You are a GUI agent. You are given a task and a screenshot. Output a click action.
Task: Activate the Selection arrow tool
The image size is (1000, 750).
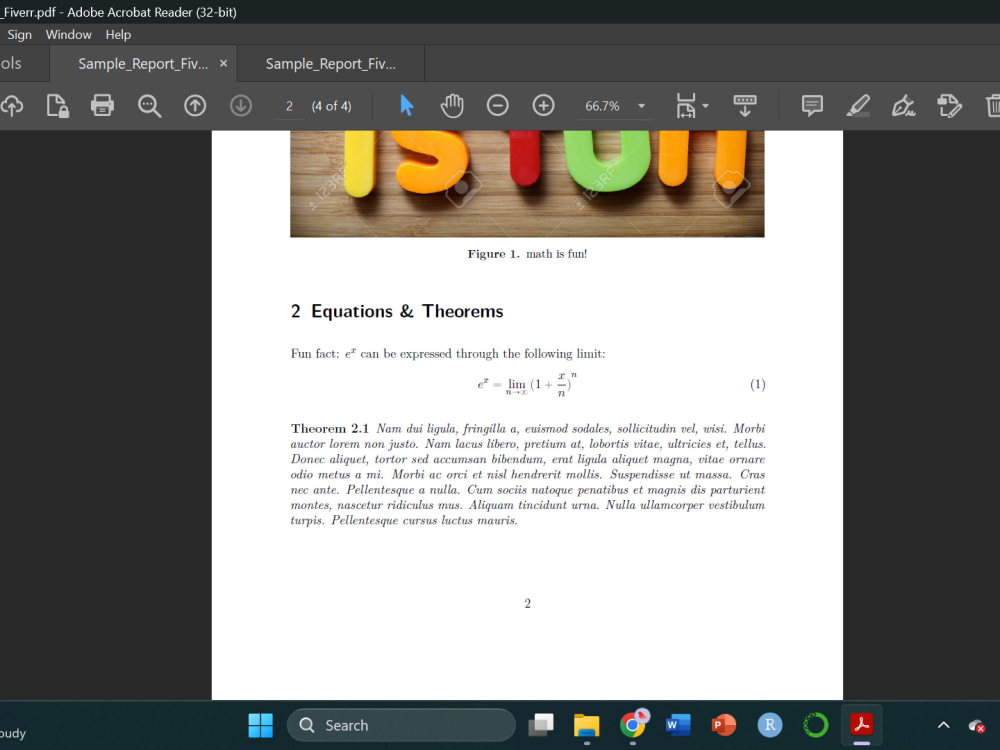coord(407,105)
